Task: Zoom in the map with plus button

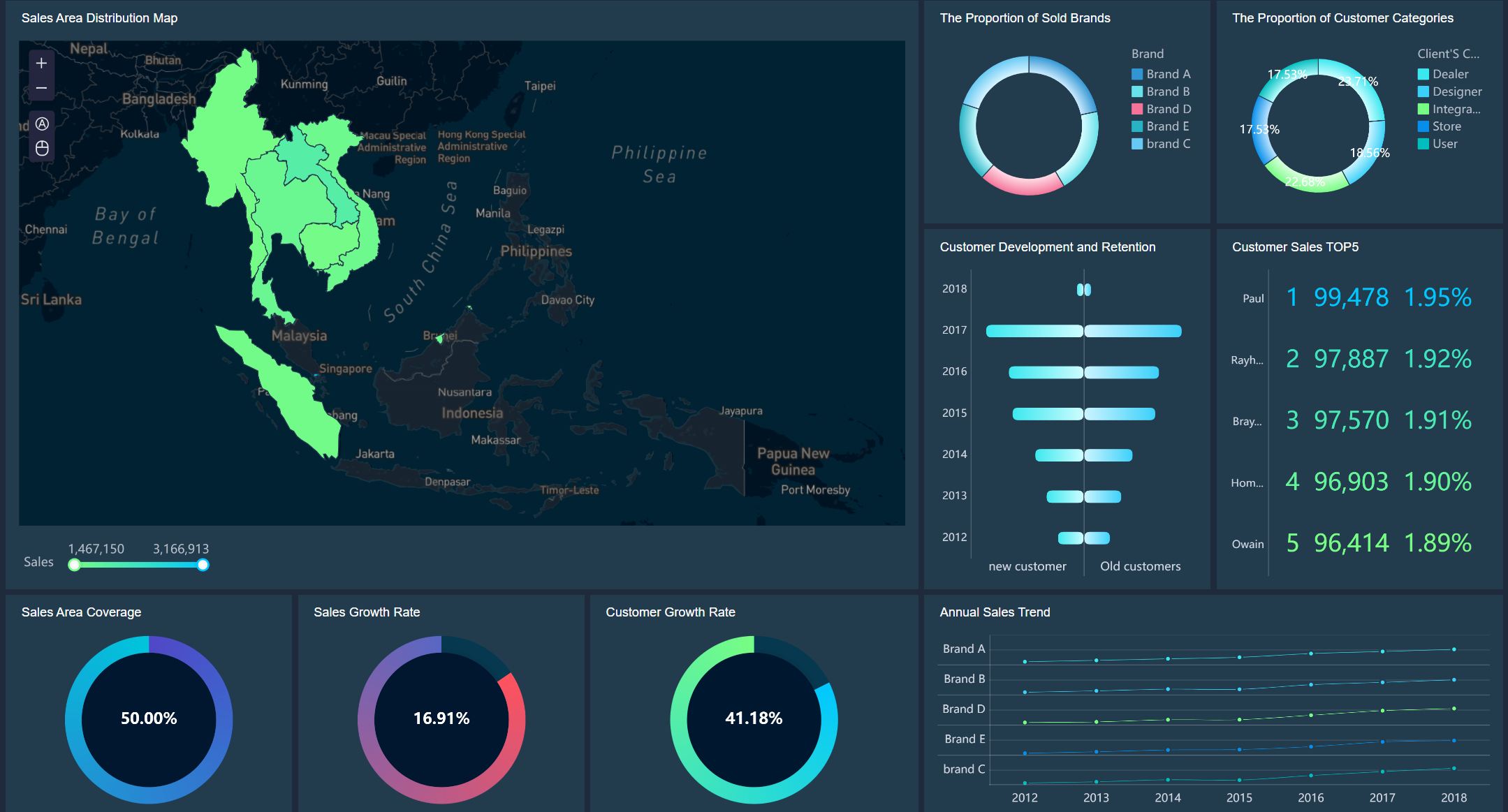Action: [x=41, y=64]
